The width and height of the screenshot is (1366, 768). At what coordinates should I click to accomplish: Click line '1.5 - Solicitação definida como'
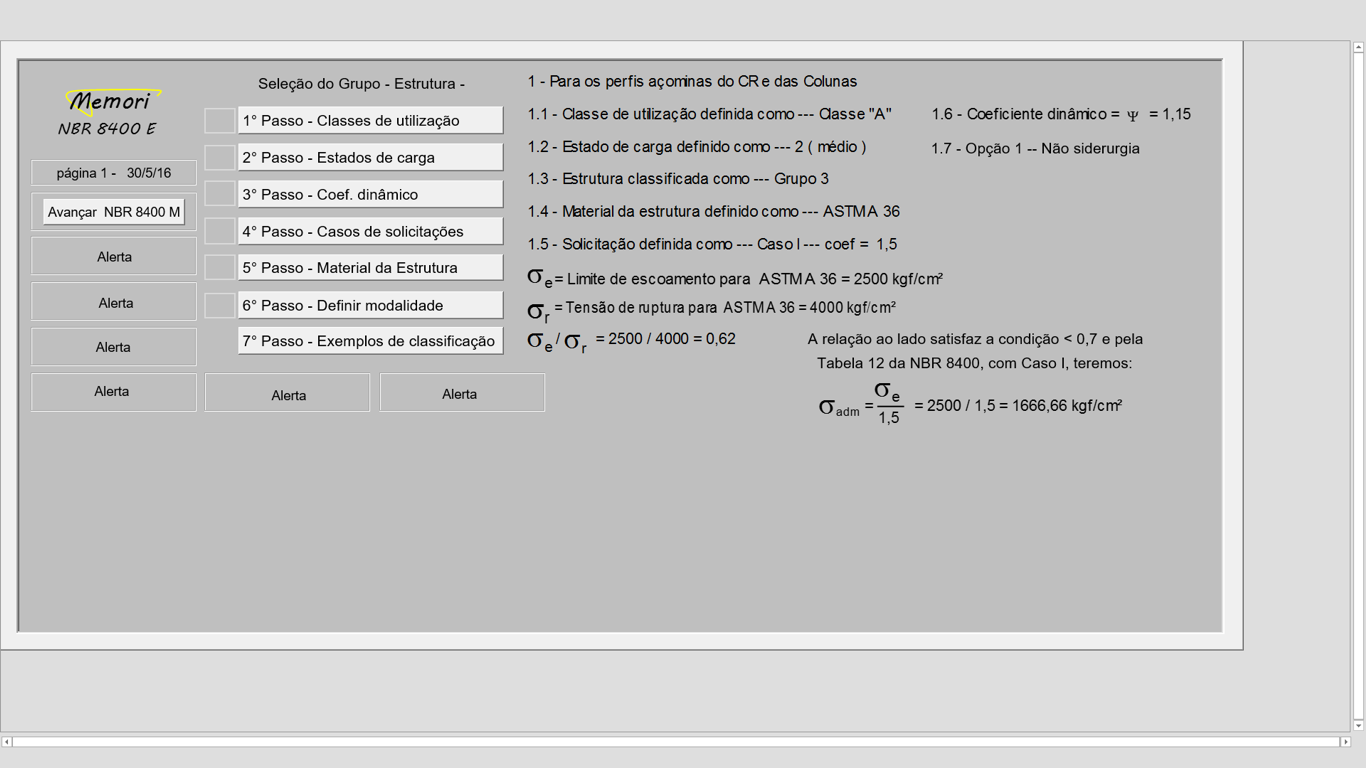712,244
